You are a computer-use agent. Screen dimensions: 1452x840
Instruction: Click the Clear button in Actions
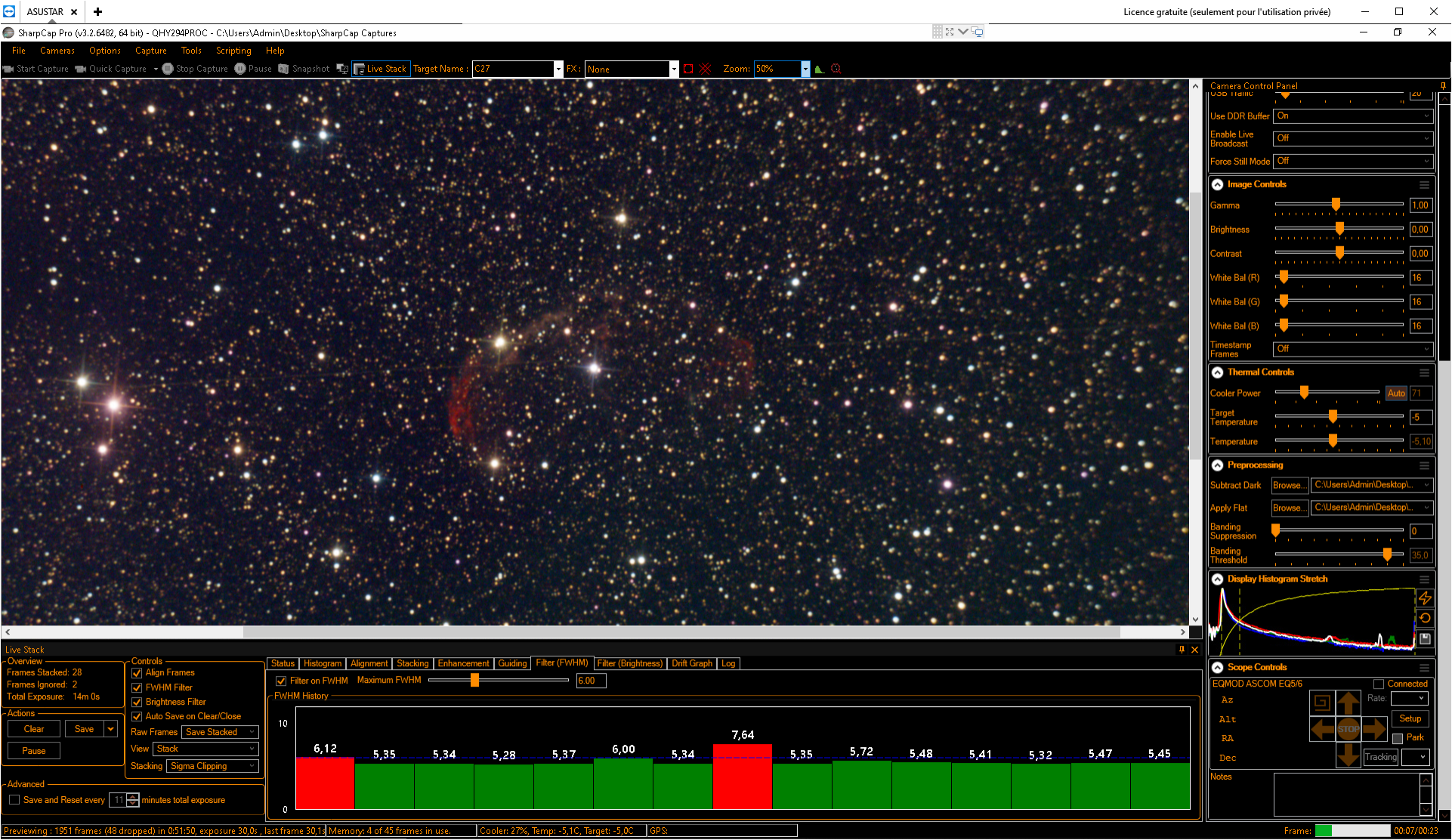pyautogui.click(x=34, y=730)
